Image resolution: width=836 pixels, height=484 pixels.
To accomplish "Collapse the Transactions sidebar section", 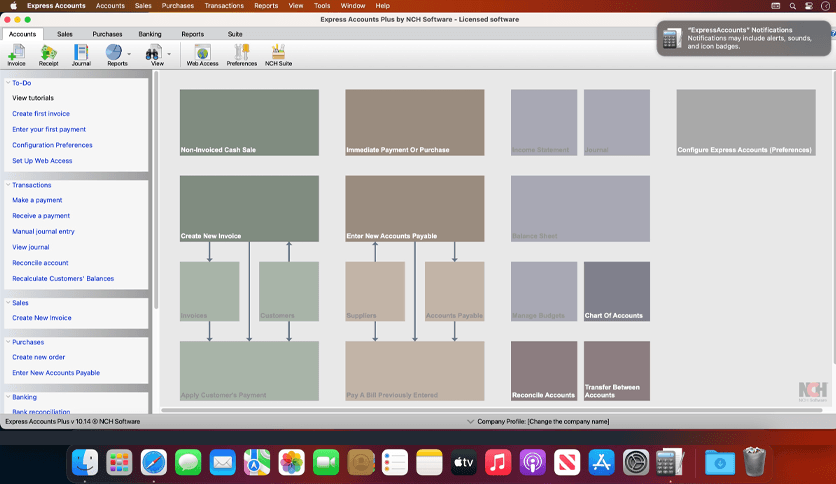I will [8, 185].
